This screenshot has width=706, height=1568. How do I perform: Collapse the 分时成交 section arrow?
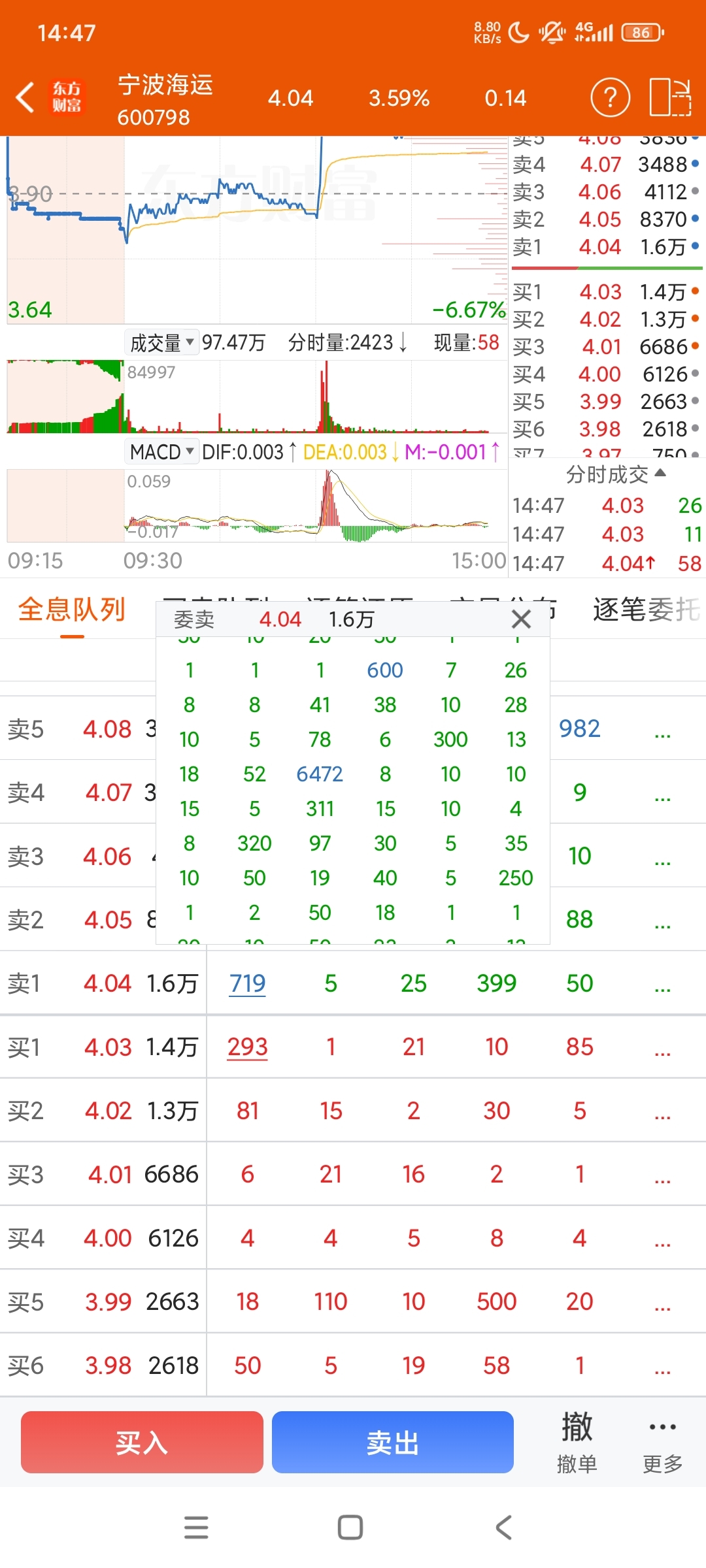point(660,473)
